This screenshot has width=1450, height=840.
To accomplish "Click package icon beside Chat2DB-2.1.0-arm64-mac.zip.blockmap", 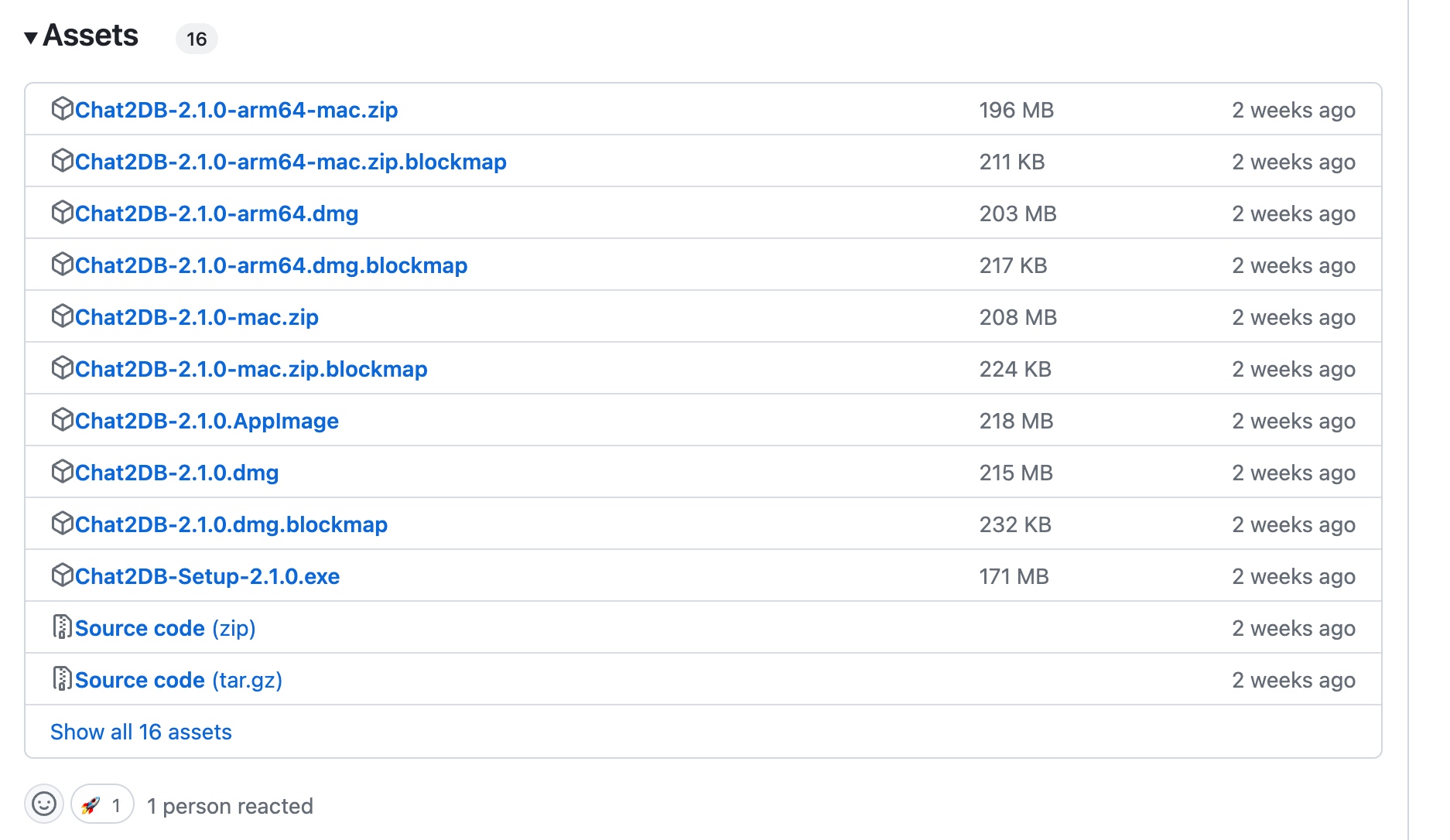I will coord(62,161).
